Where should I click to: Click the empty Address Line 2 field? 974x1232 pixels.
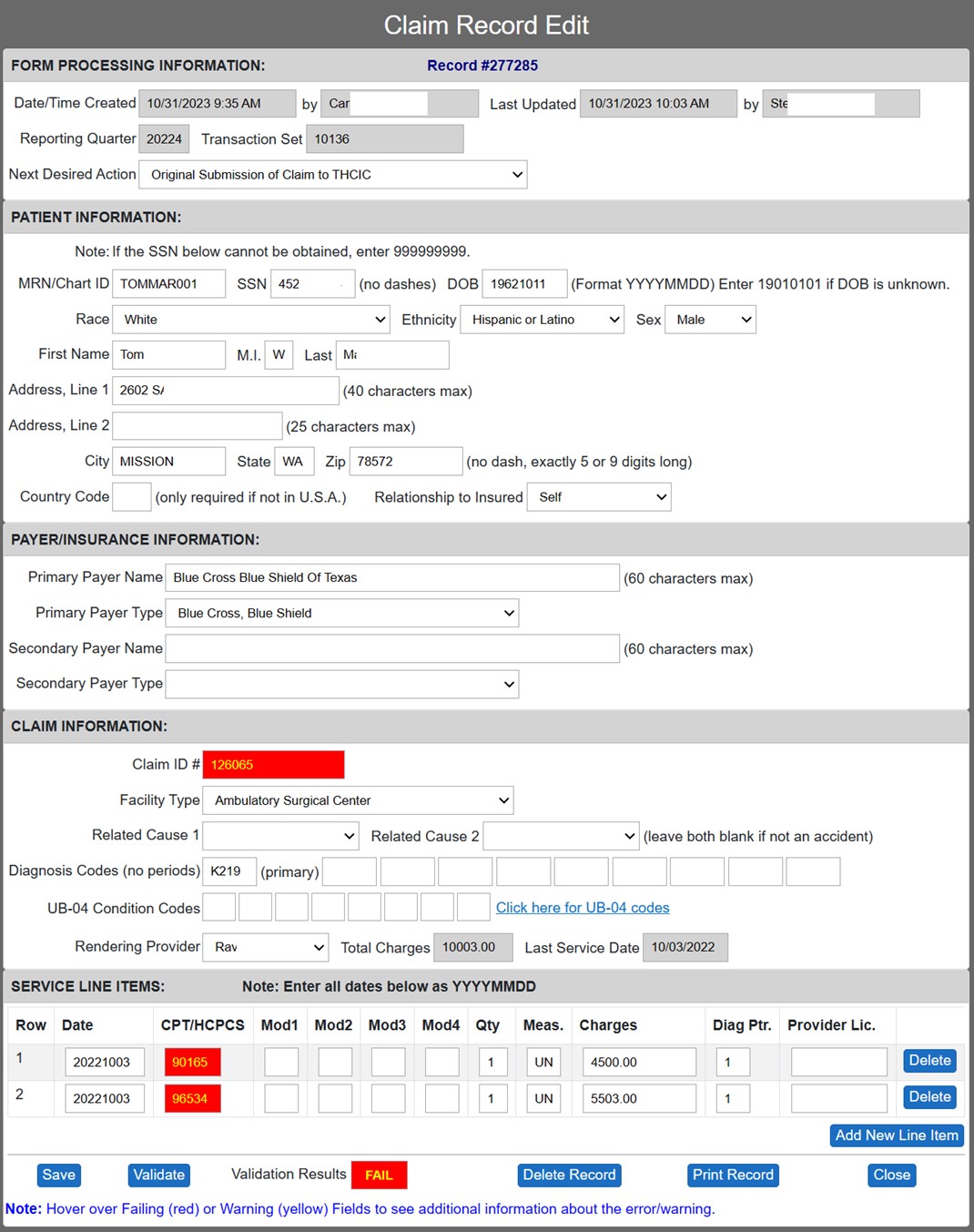click(197, 426)
